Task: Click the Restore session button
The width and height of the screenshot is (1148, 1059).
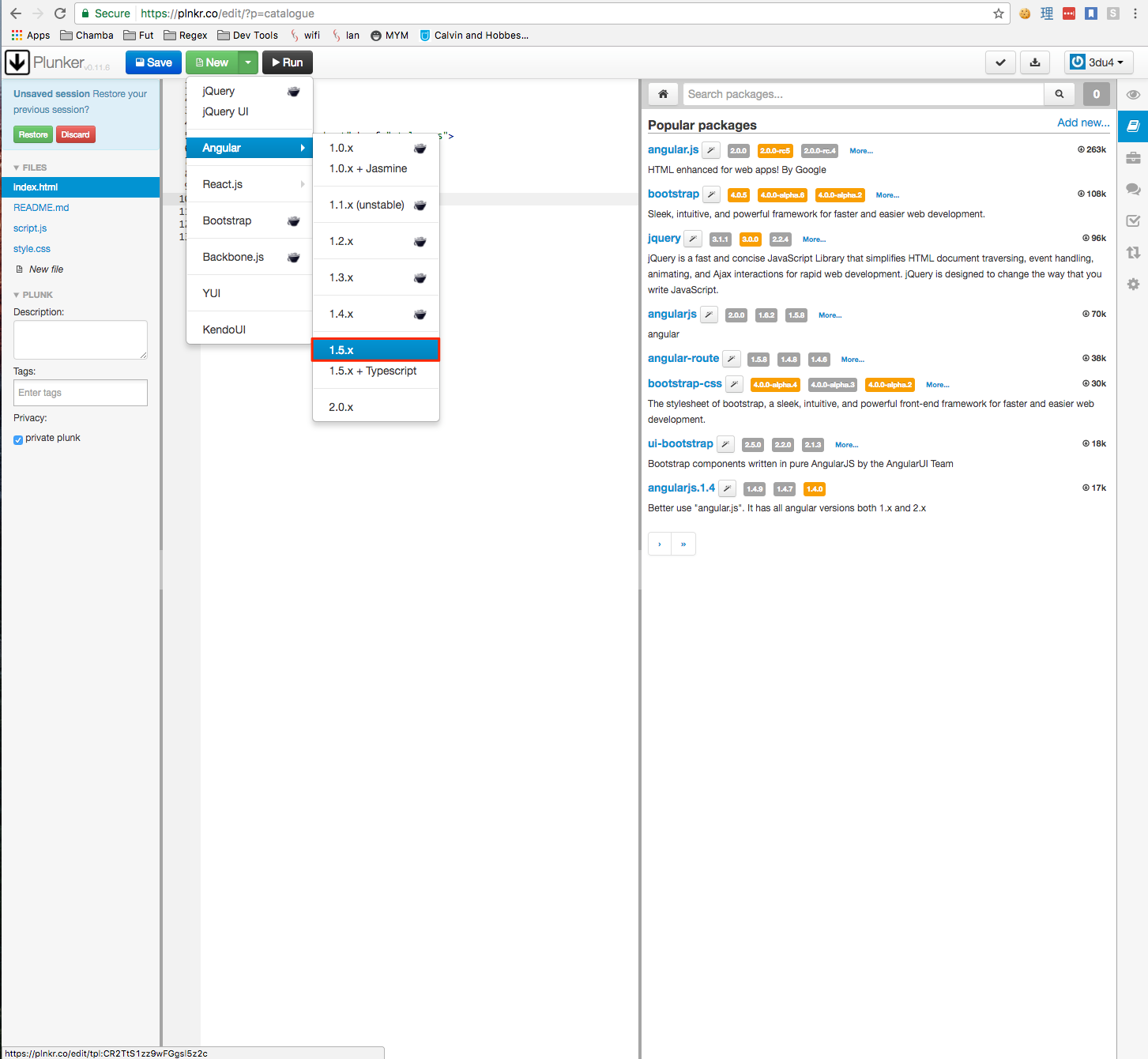Action: (33, 134)
